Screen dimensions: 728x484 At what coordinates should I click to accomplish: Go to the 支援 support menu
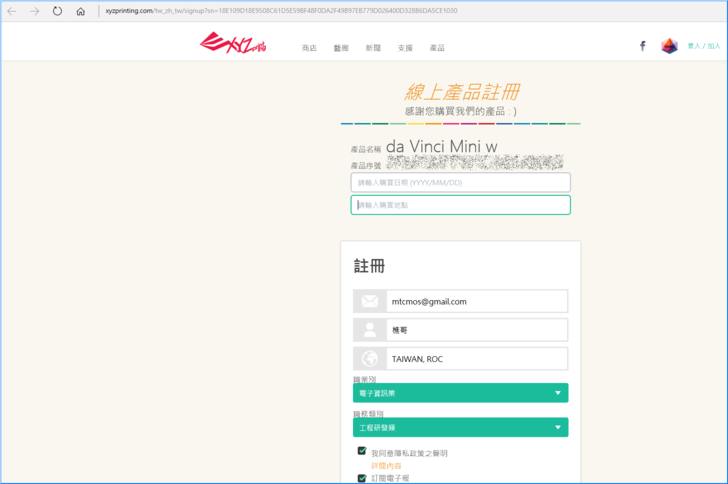click(404, 48)
